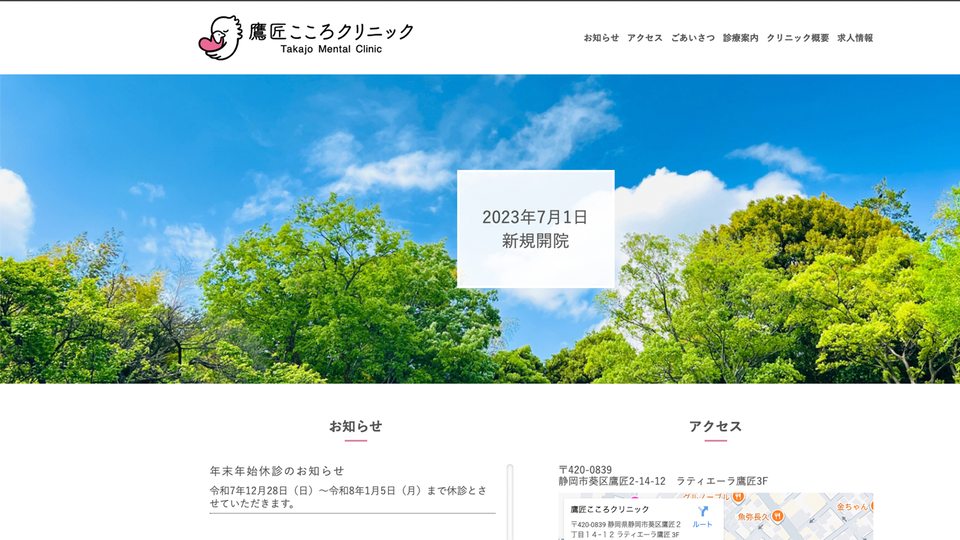The image size is (960, 540).
Task: Click the bird-with-heart clinic logo
Action: [x=220, y=38]
